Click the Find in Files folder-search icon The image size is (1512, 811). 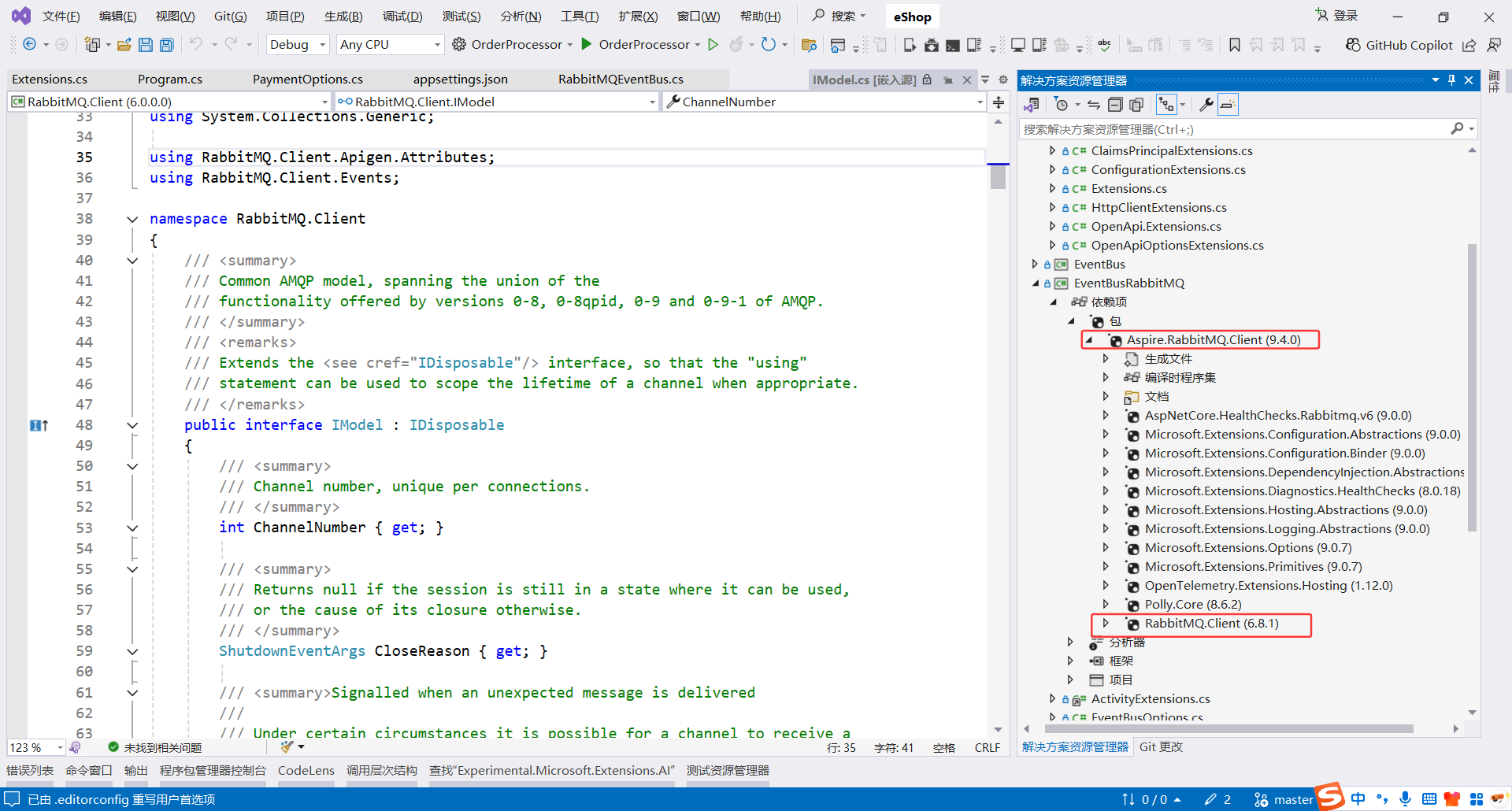coord(809,45)
